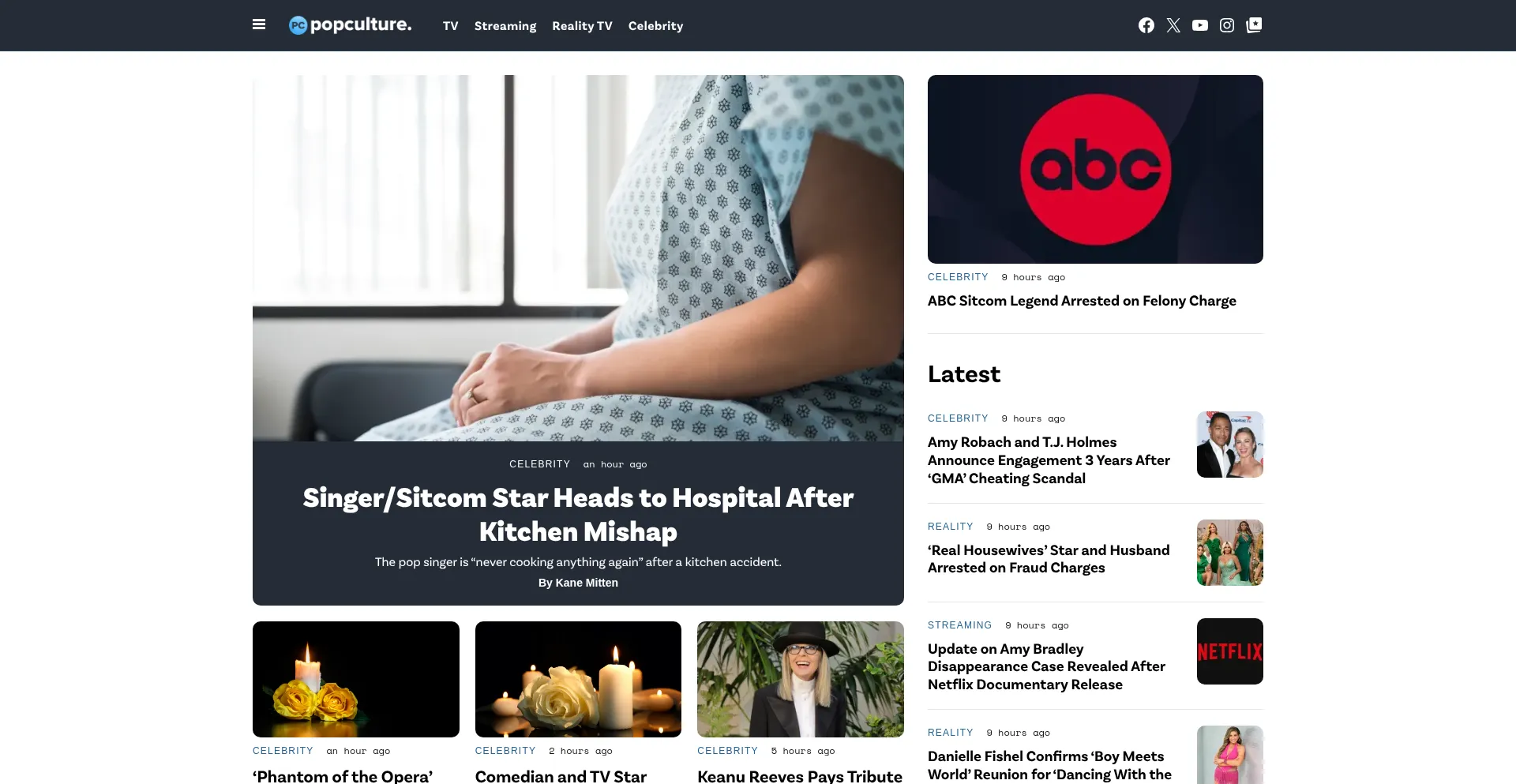Screen dimensions: 1516x784
Task: Open the Real Housewives fraud charges article
Action: 1049,559
